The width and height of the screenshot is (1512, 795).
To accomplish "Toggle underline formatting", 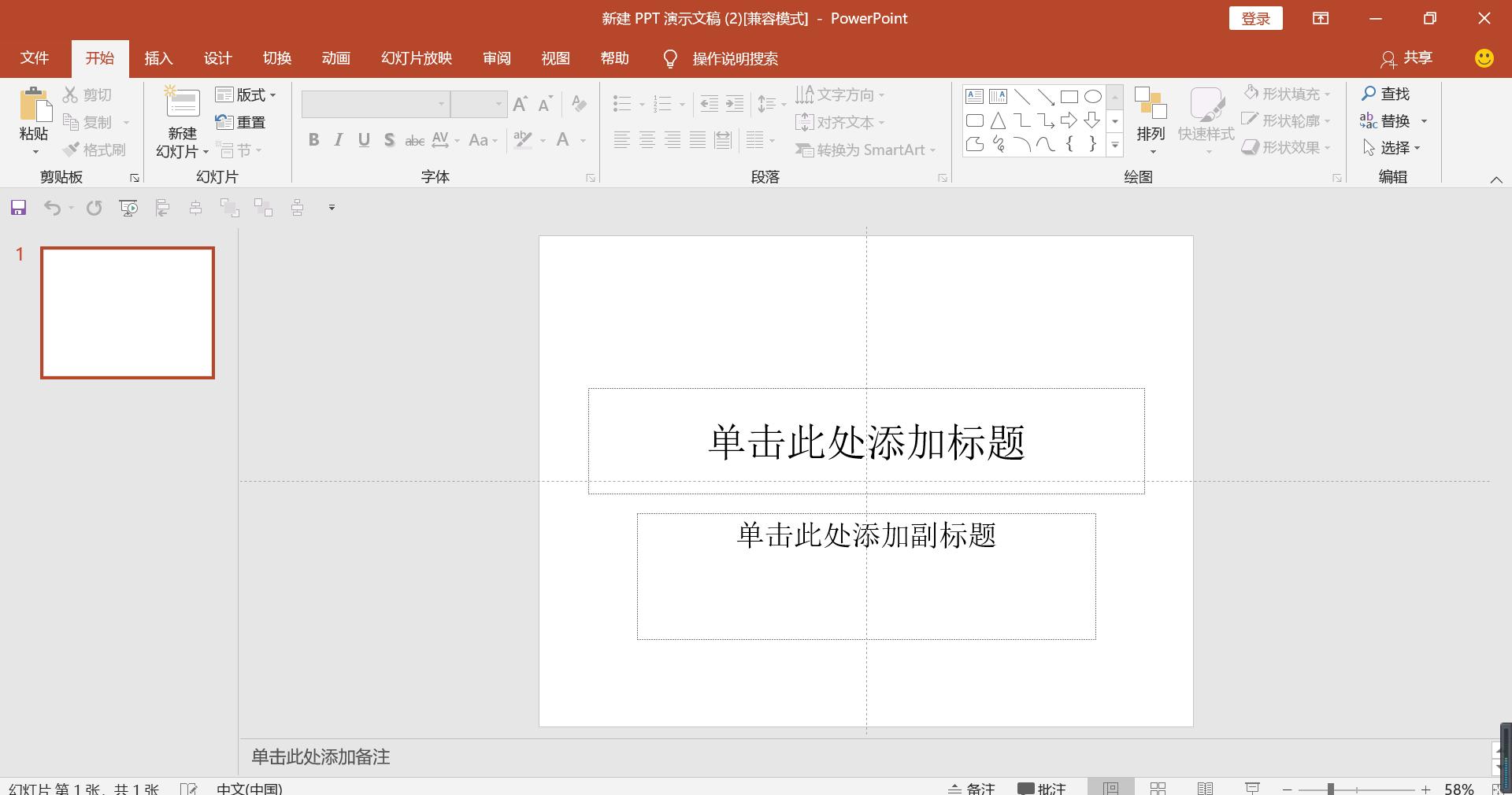I will (364, 139).
